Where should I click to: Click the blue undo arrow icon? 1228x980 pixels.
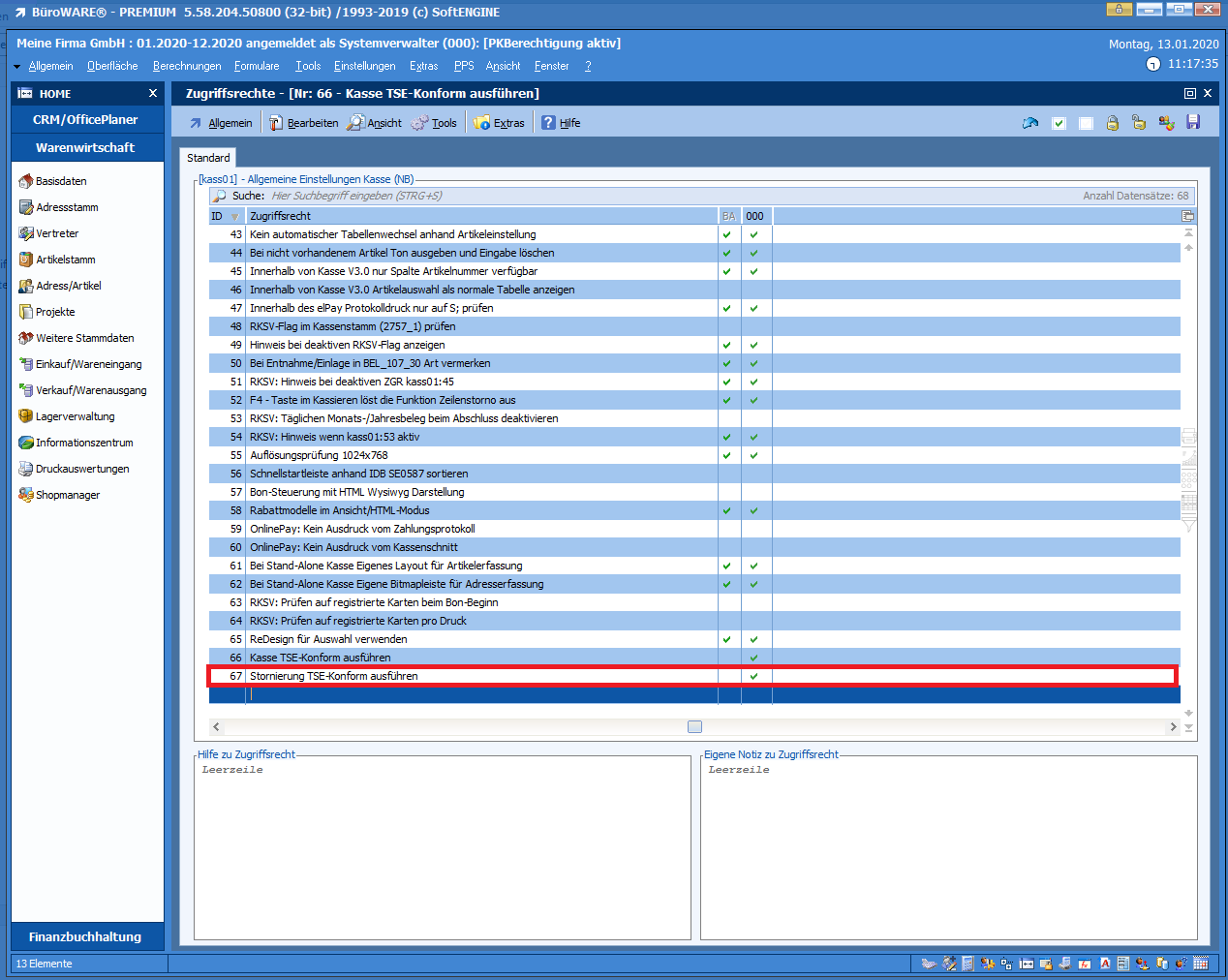(1030, 123)
